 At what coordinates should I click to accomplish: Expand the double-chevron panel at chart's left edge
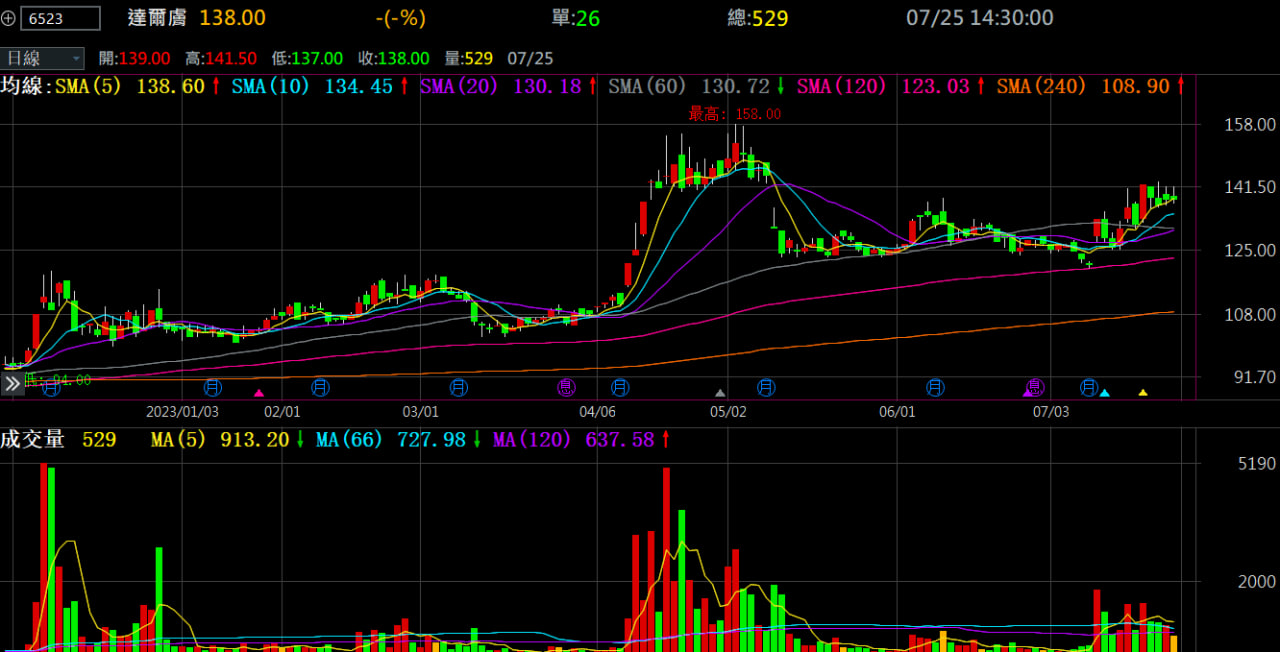pos(12,384)
